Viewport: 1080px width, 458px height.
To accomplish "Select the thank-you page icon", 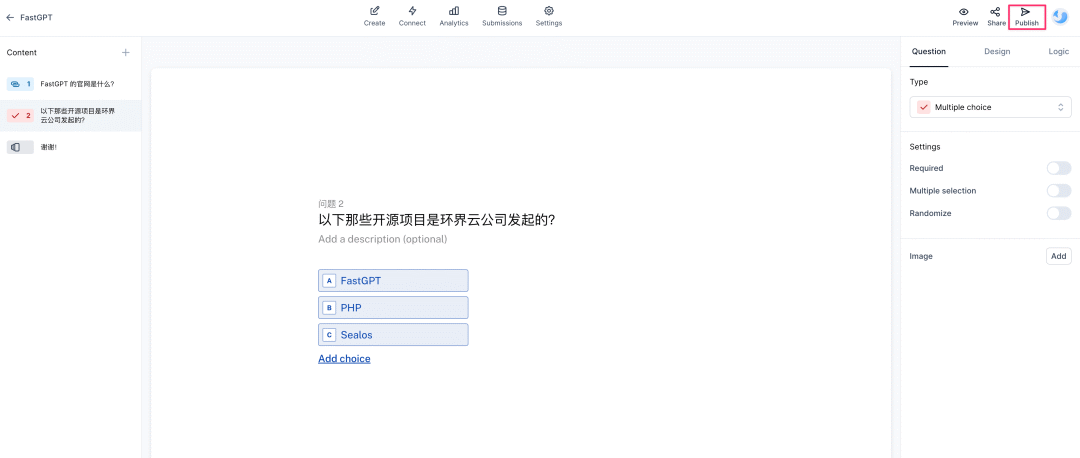I will [x=20, y=147].
